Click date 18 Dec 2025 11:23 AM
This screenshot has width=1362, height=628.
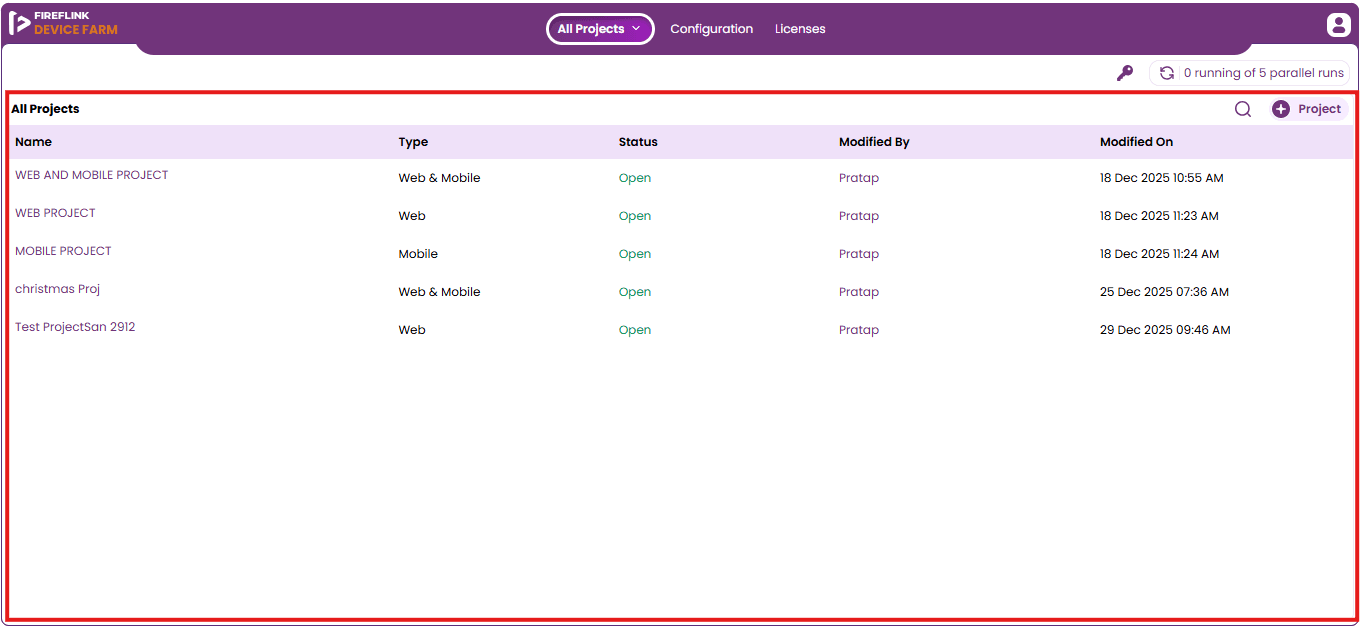[x=1159, y=216]
